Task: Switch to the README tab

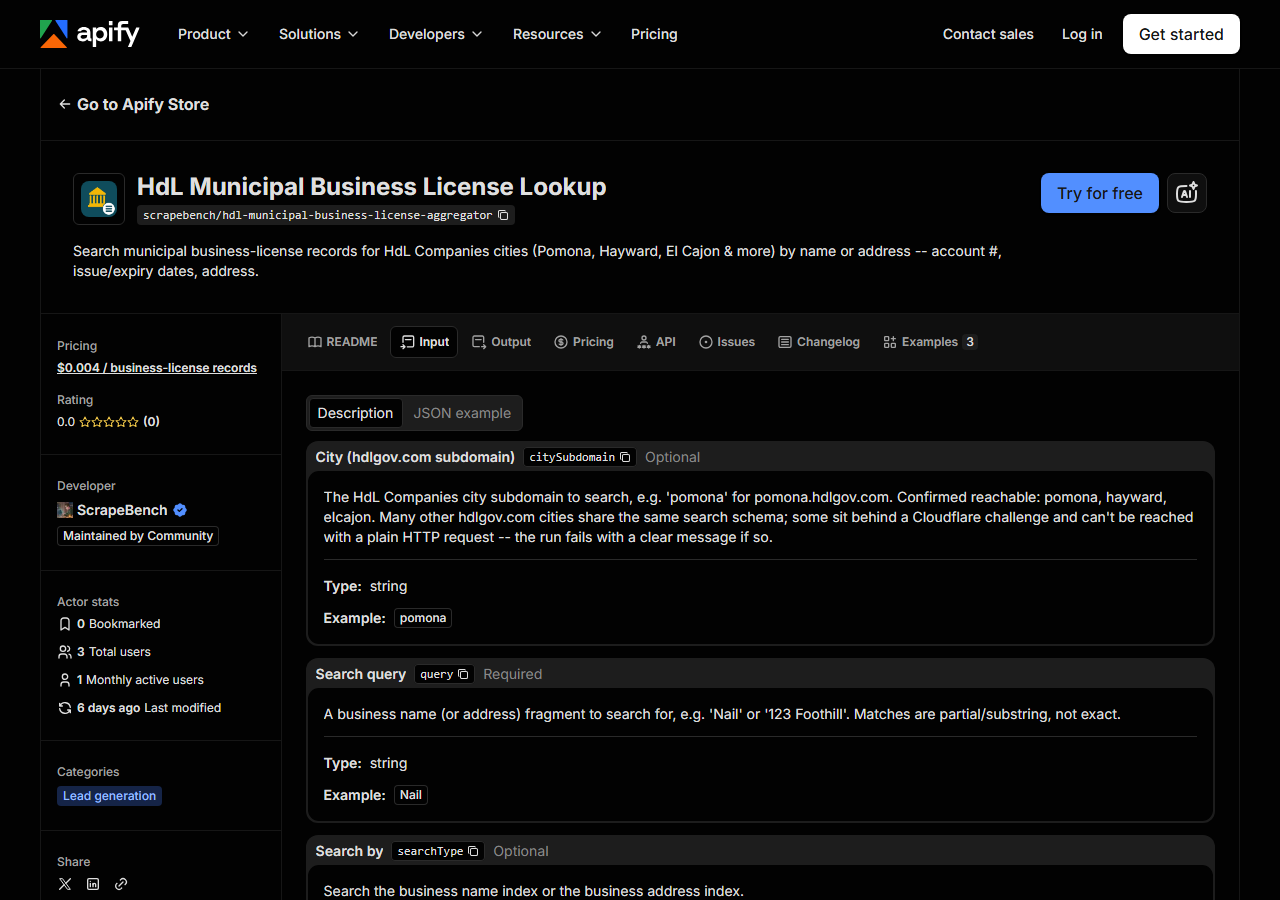Action: [343, 342]
